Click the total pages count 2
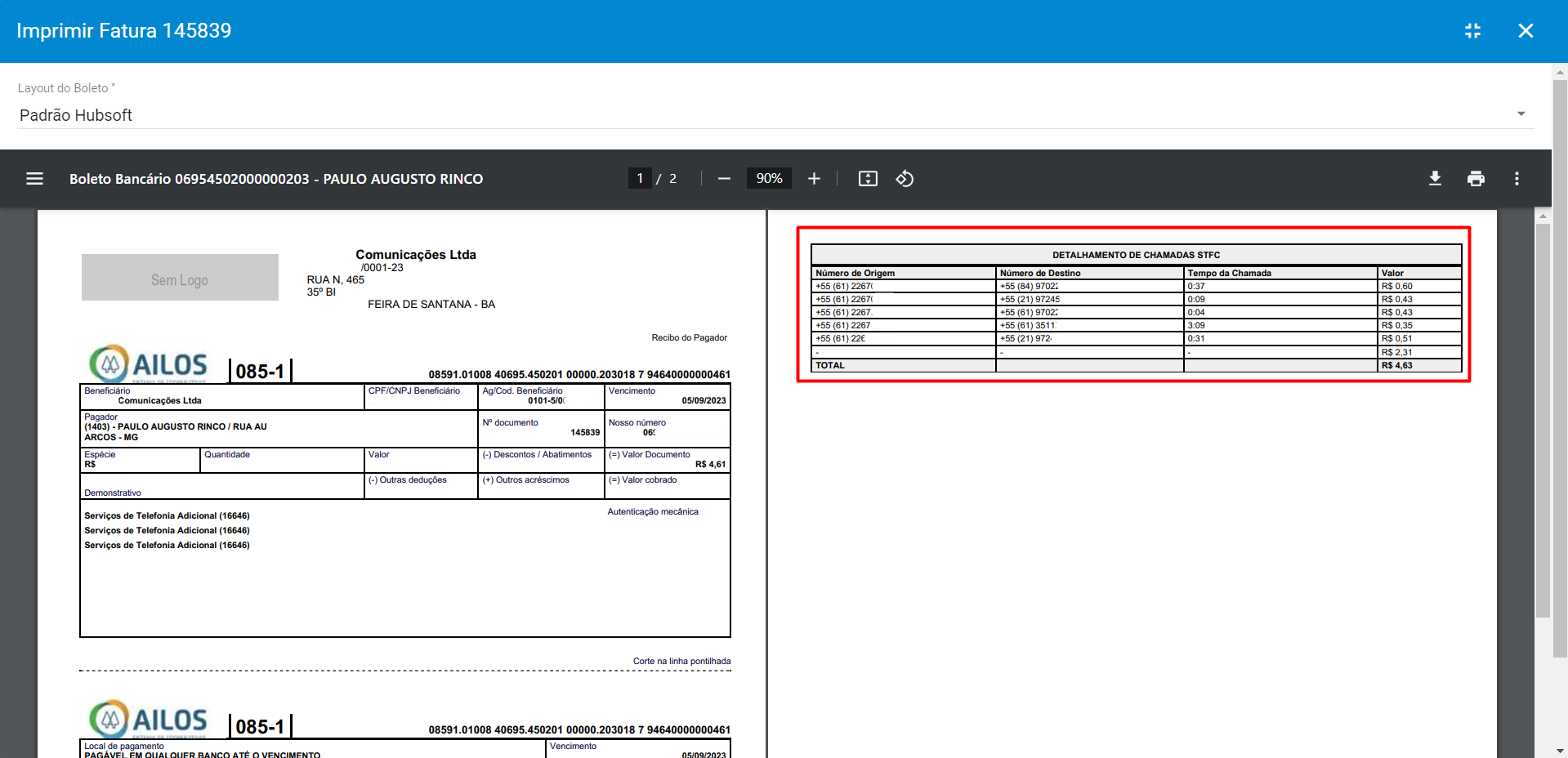The width and height of the screenshot is (1568, 758). click(x=672, y=178)
